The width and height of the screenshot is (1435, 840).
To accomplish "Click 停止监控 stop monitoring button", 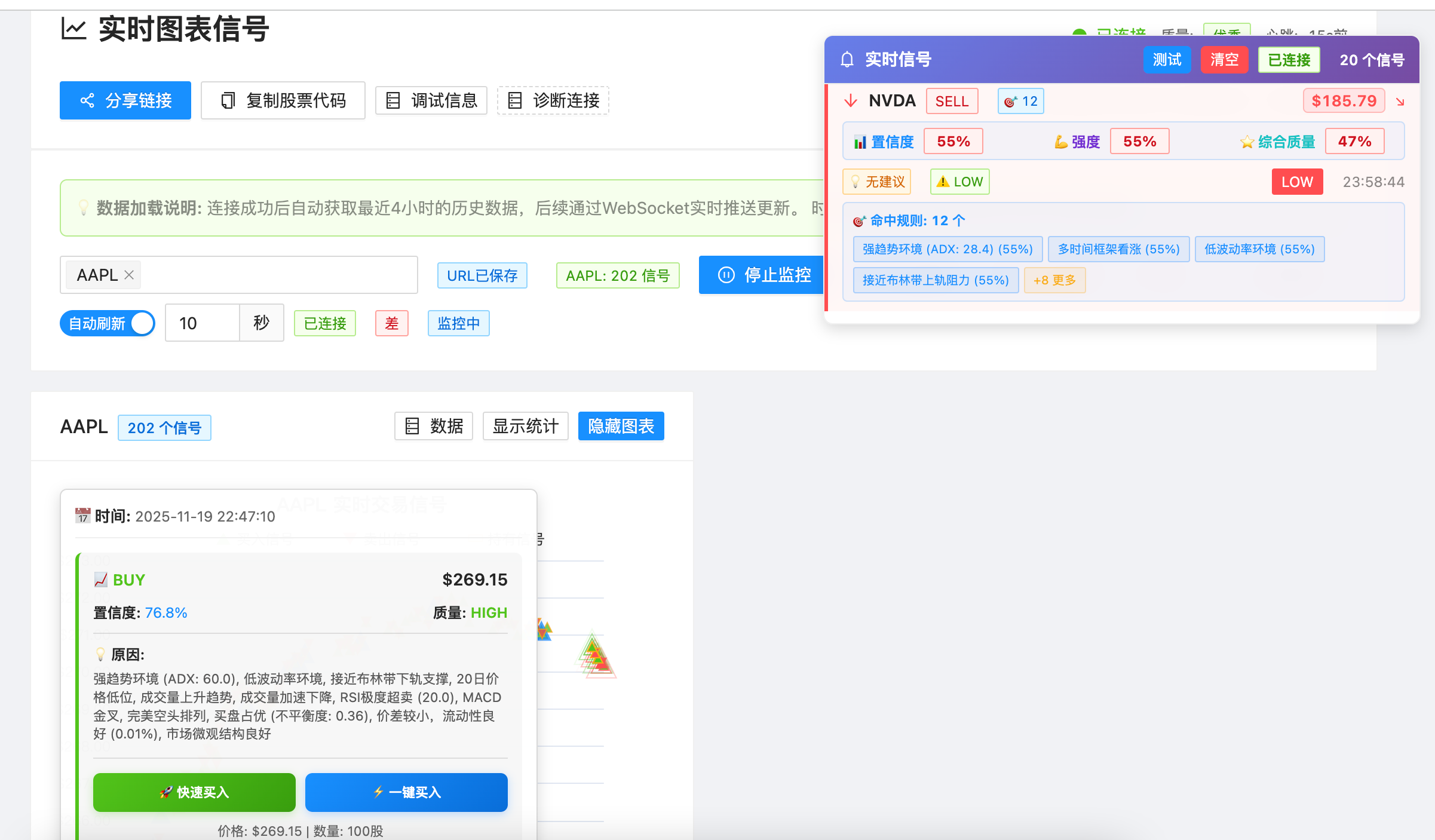I will coord(762,275).
